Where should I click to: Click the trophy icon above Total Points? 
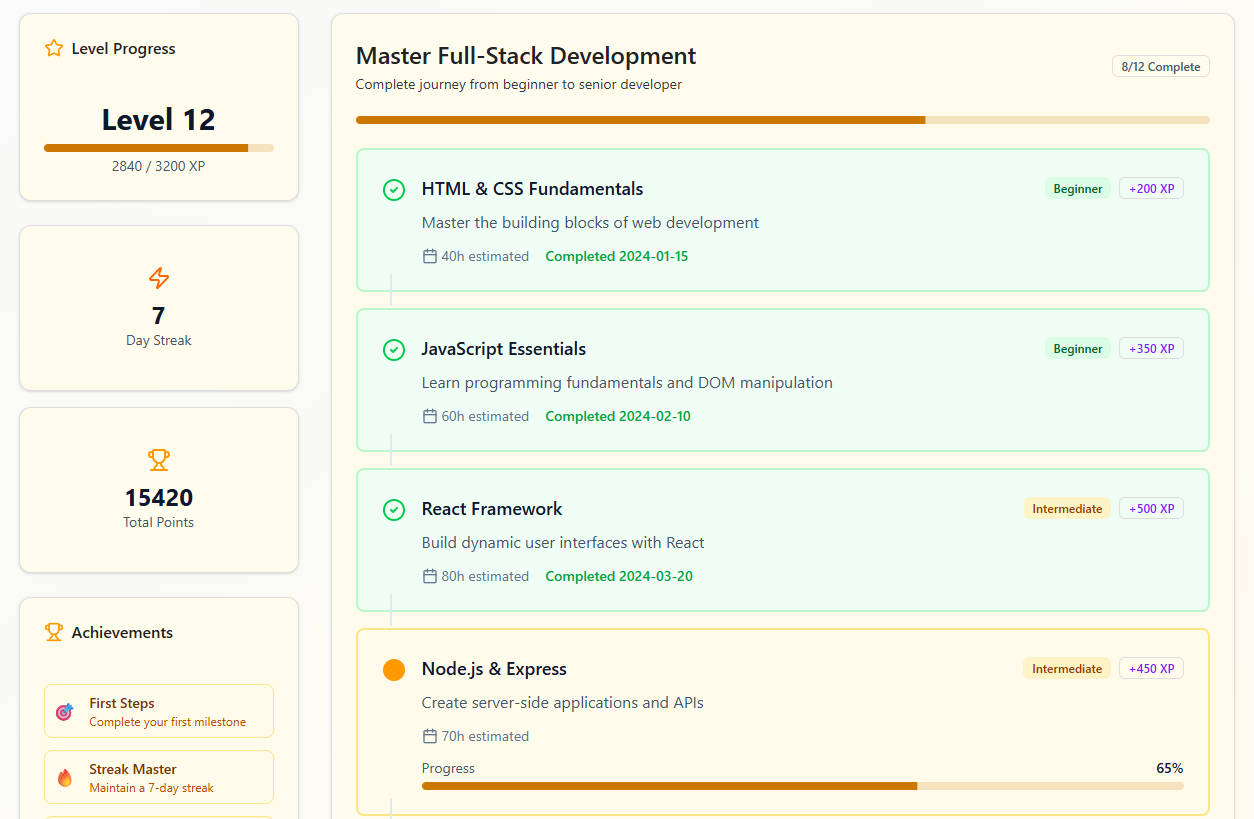point(158,460)
